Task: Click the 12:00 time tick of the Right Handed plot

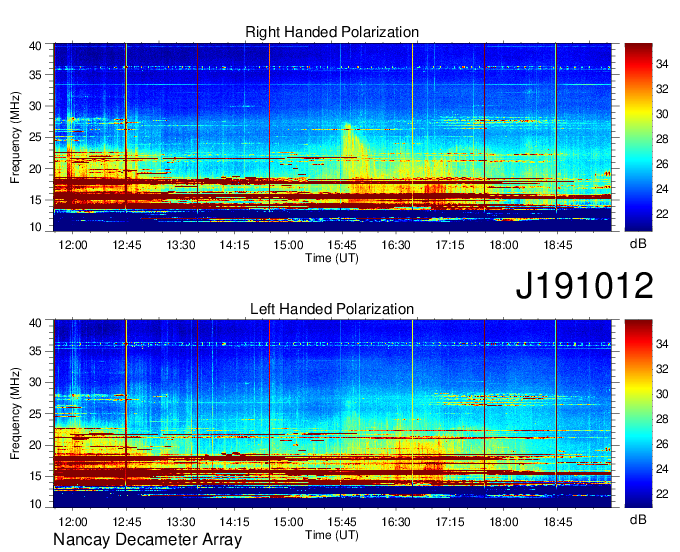Action: point(73,245)
